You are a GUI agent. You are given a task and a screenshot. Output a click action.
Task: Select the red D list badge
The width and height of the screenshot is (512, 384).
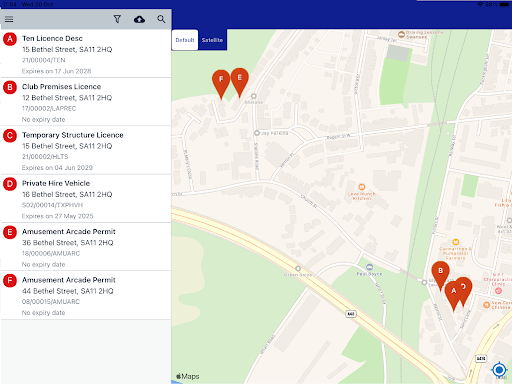(10, 184)
